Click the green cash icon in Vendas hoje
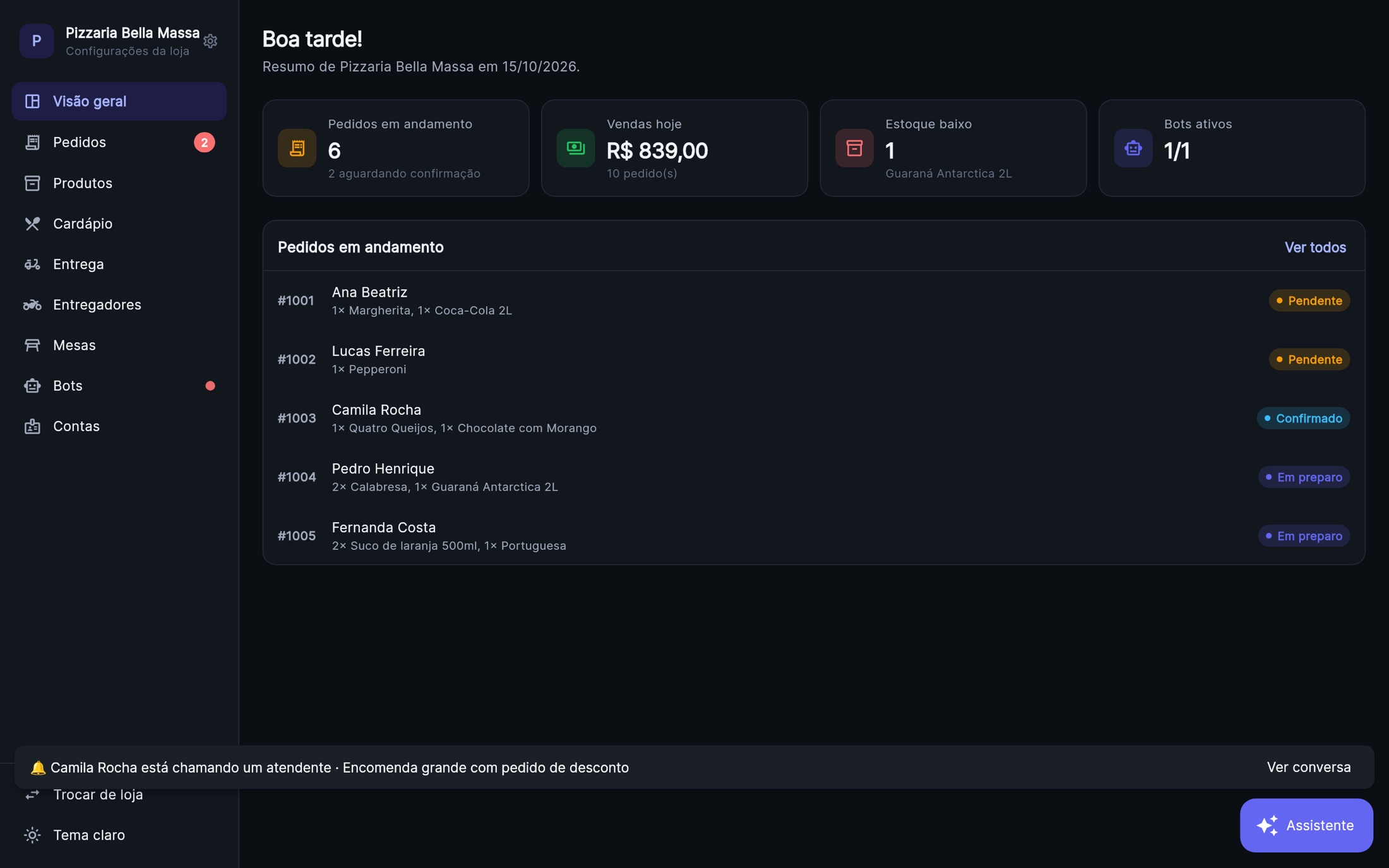The width and height of the screenshot is (1389, 868). pos(576,148)
